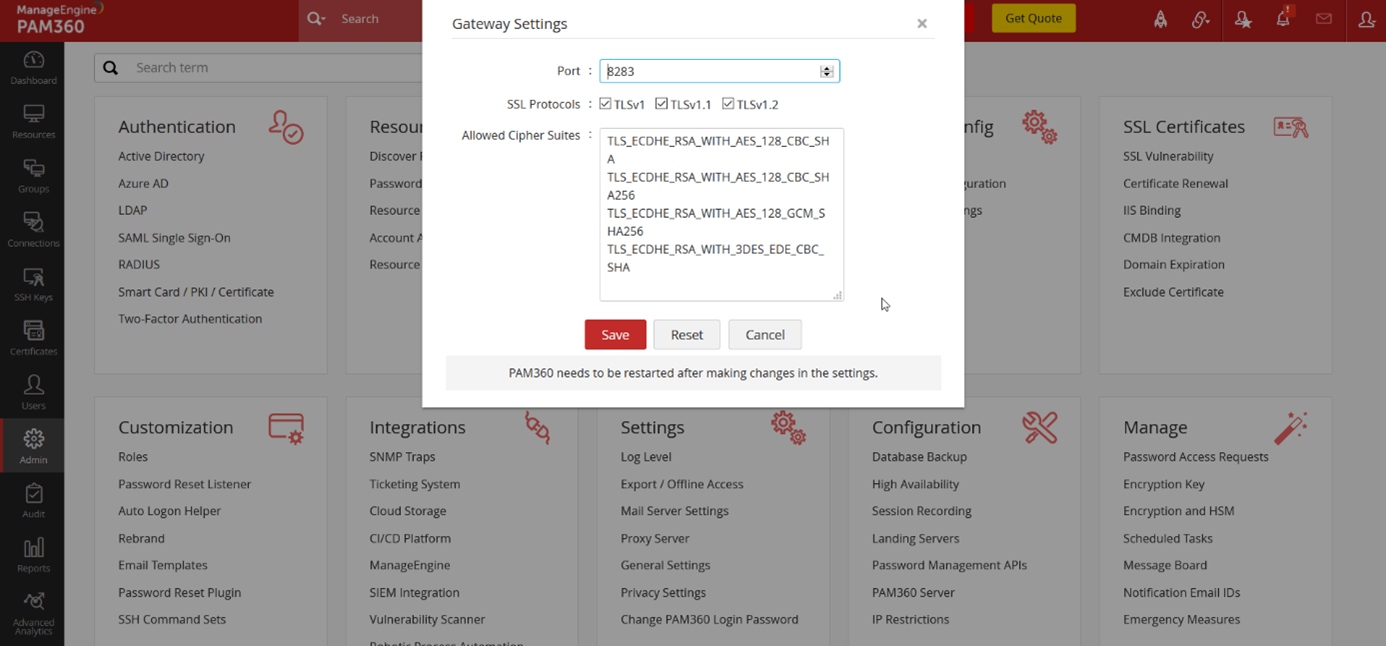Close the Gateway Settings dialog
Viewport: 1386px width, 646px height.
pos(922,24)
